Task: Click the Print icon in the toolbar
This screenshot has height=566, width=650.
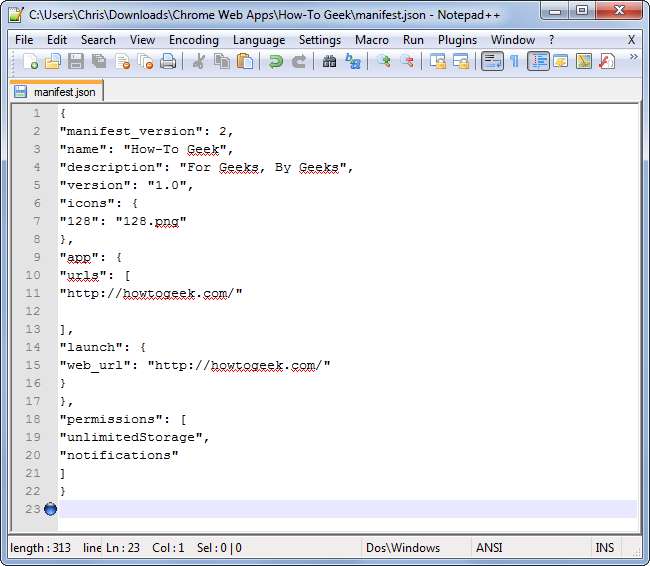Action: (x=168, y=62)
